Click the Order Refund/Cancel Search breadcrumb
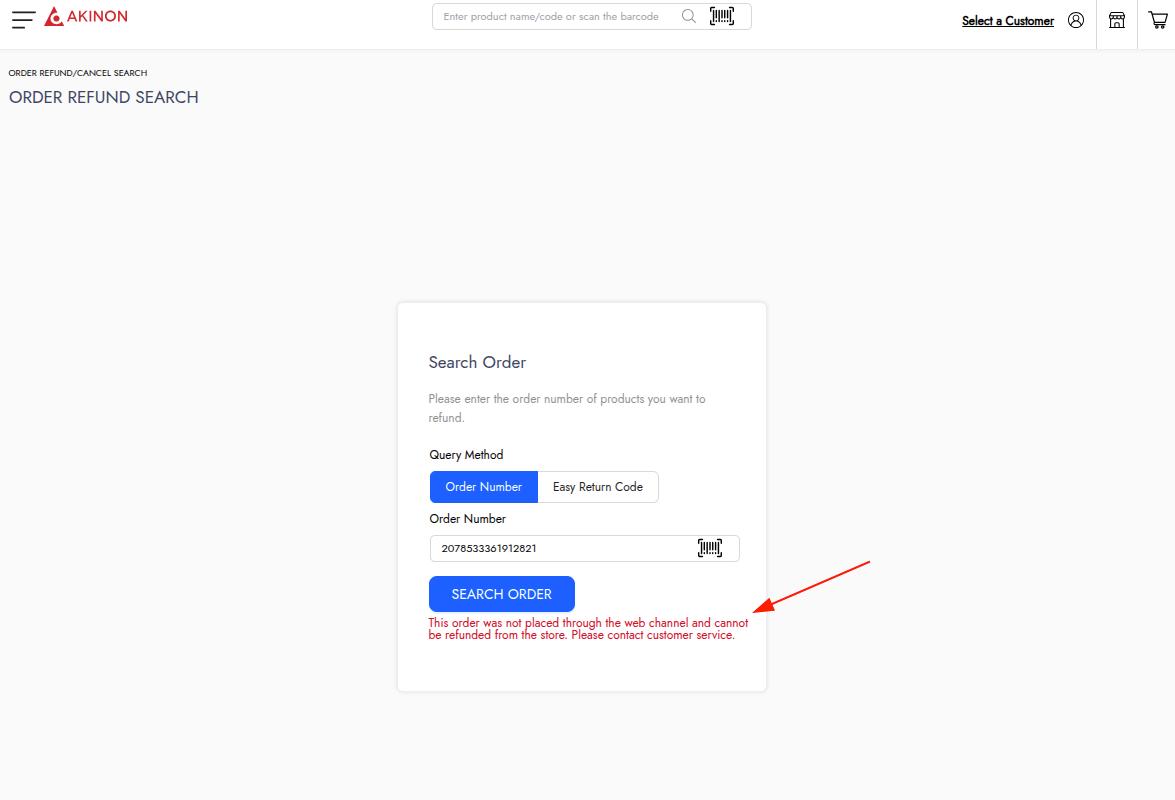Screen dimensions: 1175x800 coord(78,73)
